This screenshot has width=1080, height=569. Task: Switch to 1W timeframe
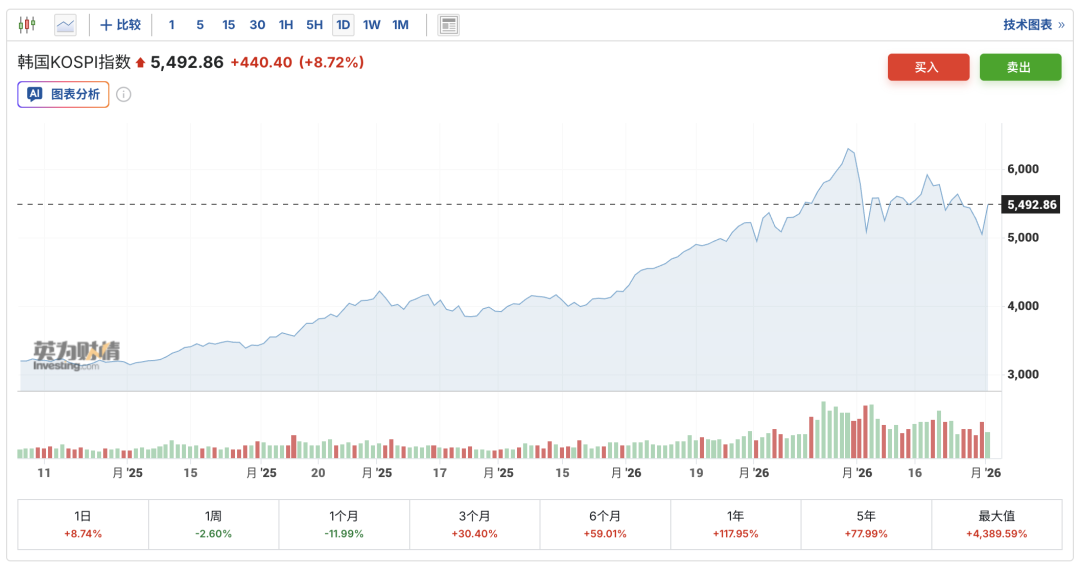coord(372,25)
